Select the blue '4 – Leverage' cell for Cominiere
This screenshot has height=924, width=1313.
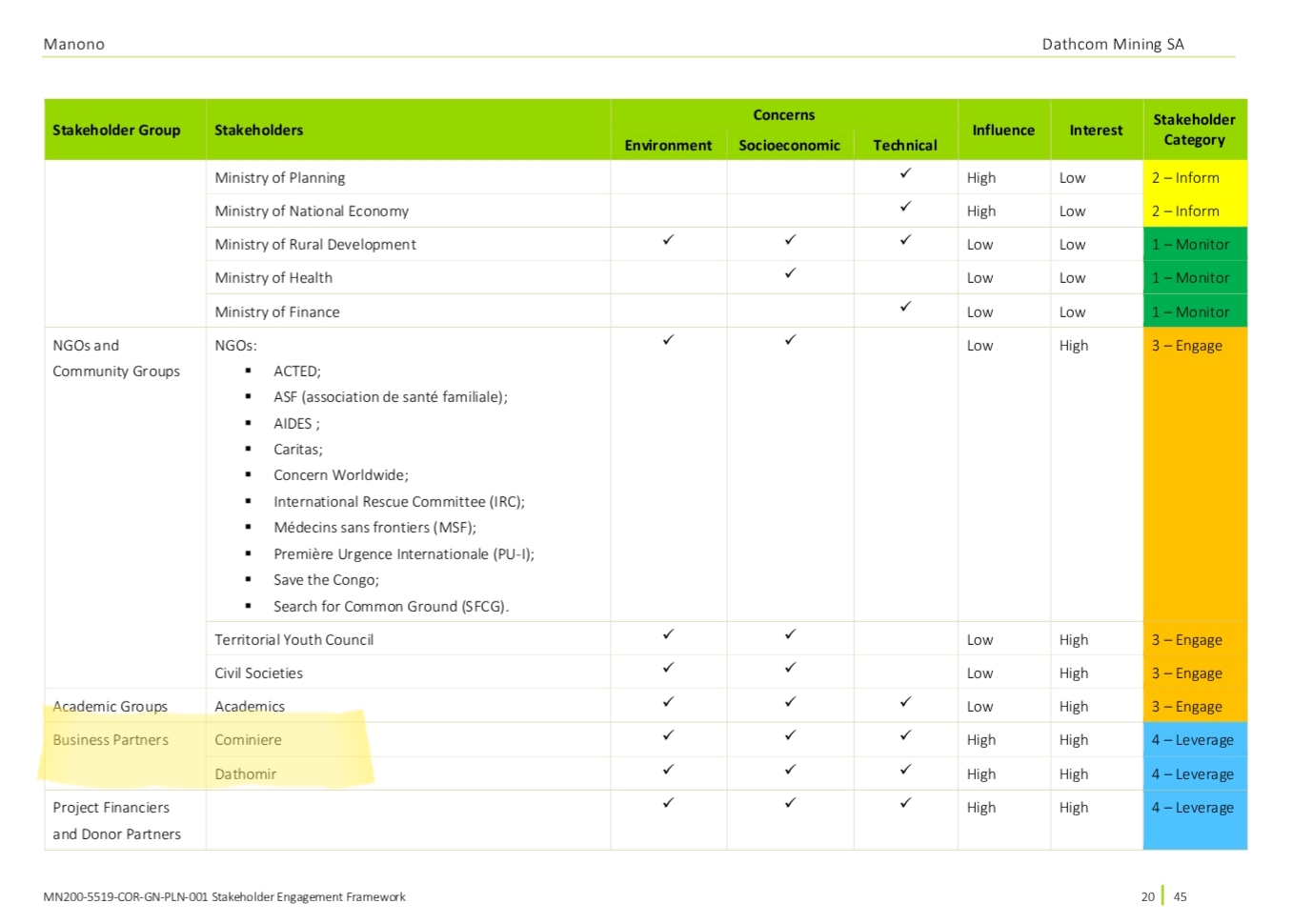click(x=1194, y=740)
